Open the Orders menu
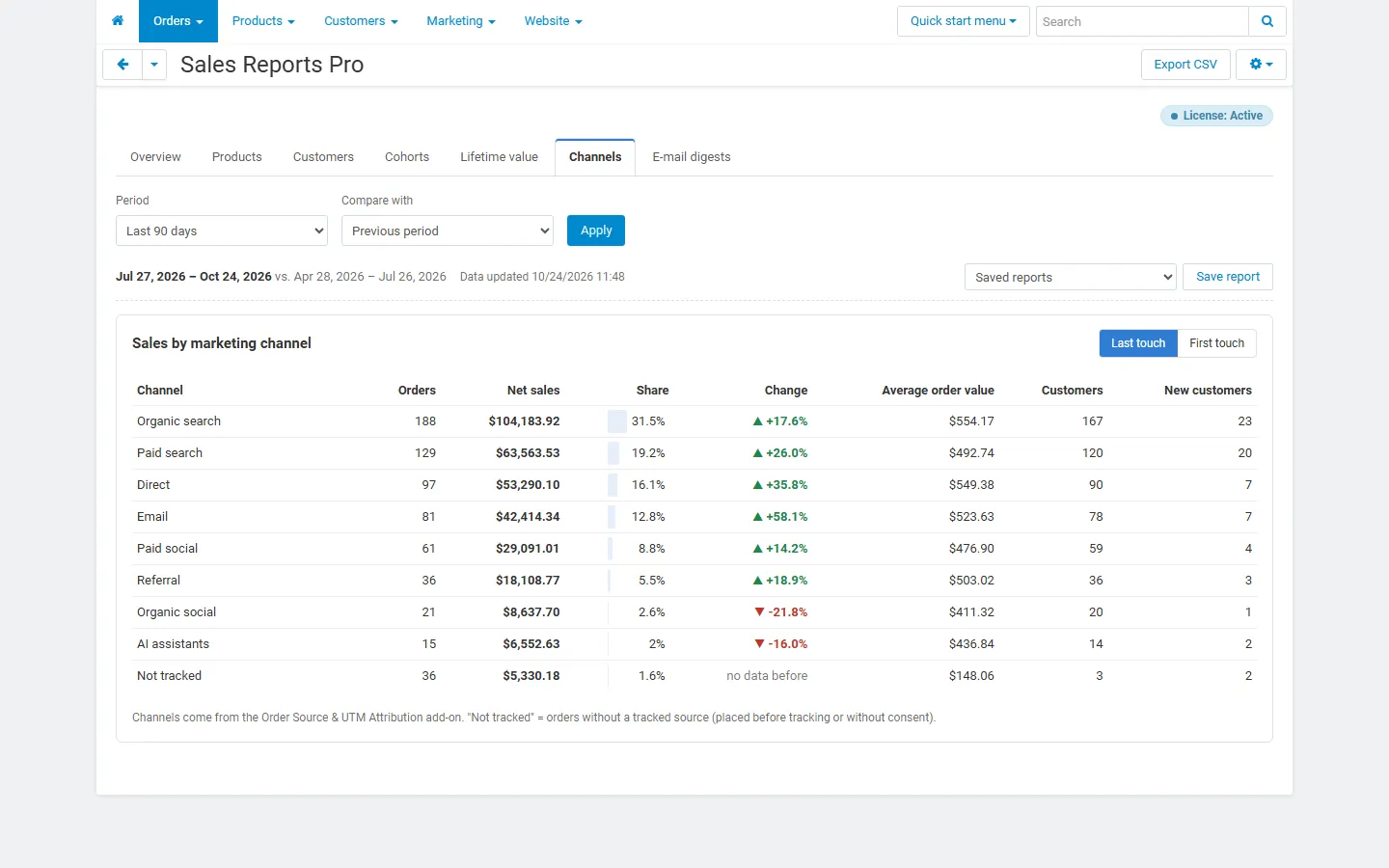The height and width of the screenshot is (868, 1389). point(178,21)
